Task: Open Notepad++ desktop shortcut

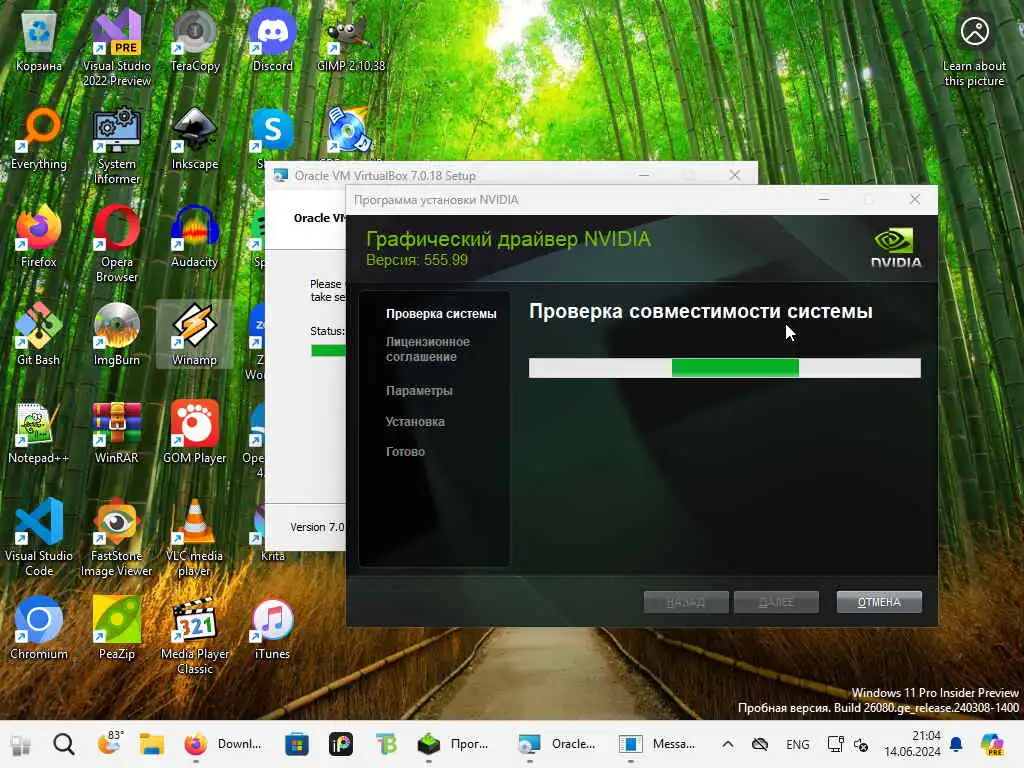Action: click(x=39, y=433)
